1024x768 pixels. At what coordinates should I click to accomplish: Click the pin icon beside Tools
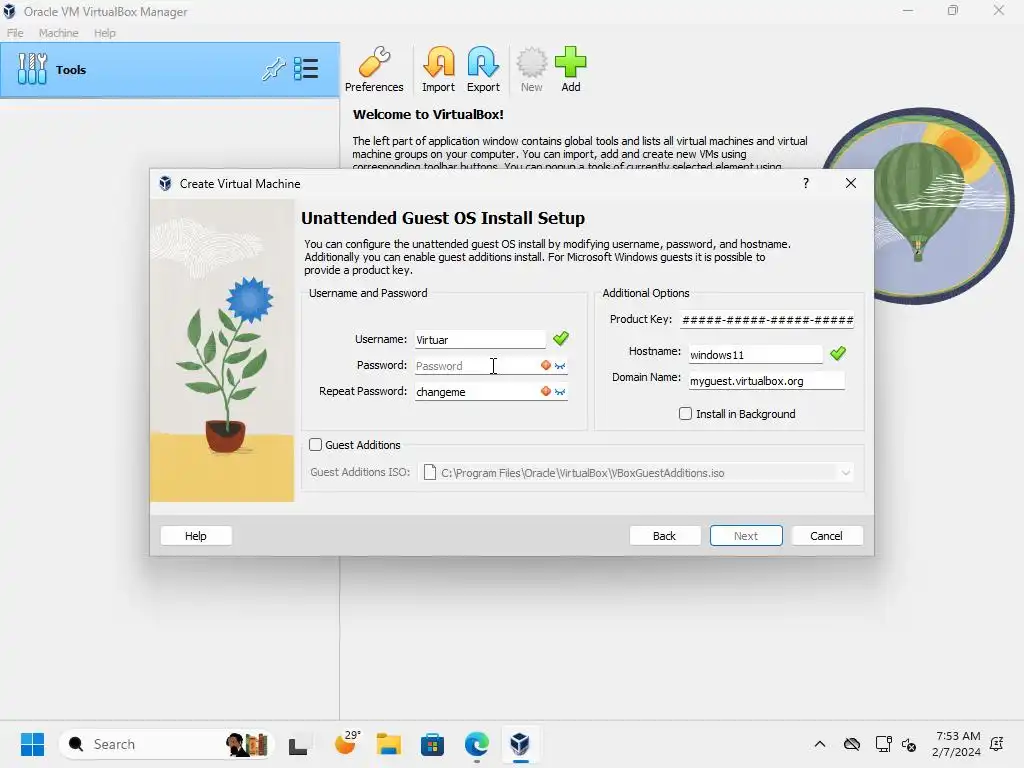274,69
